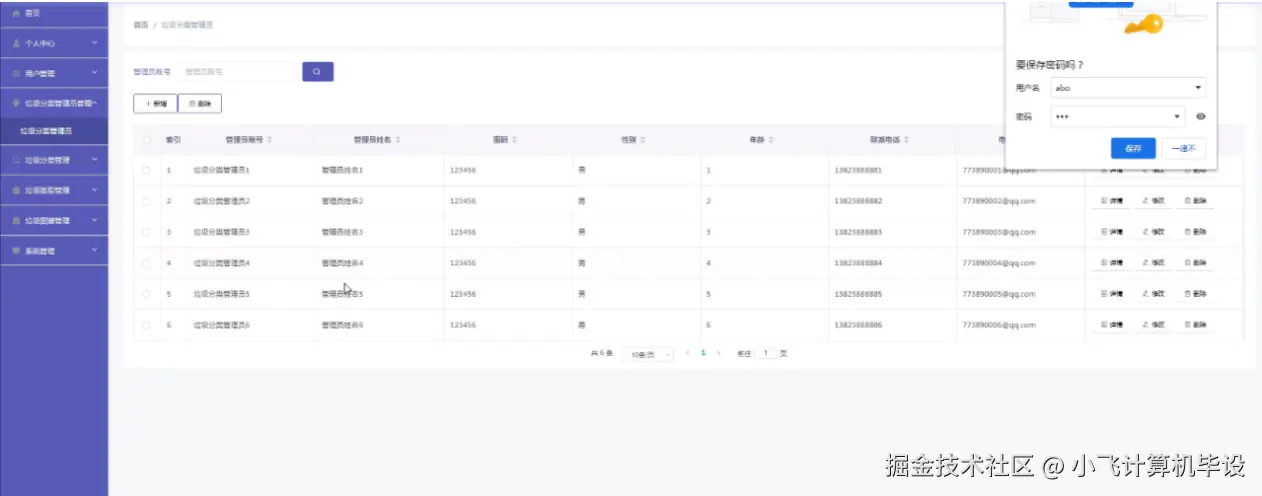Check the checkbox for row 垃圾分类管理员6
Screen dimensions: 1262x496
pyautogui.click(x=146, y=325)
